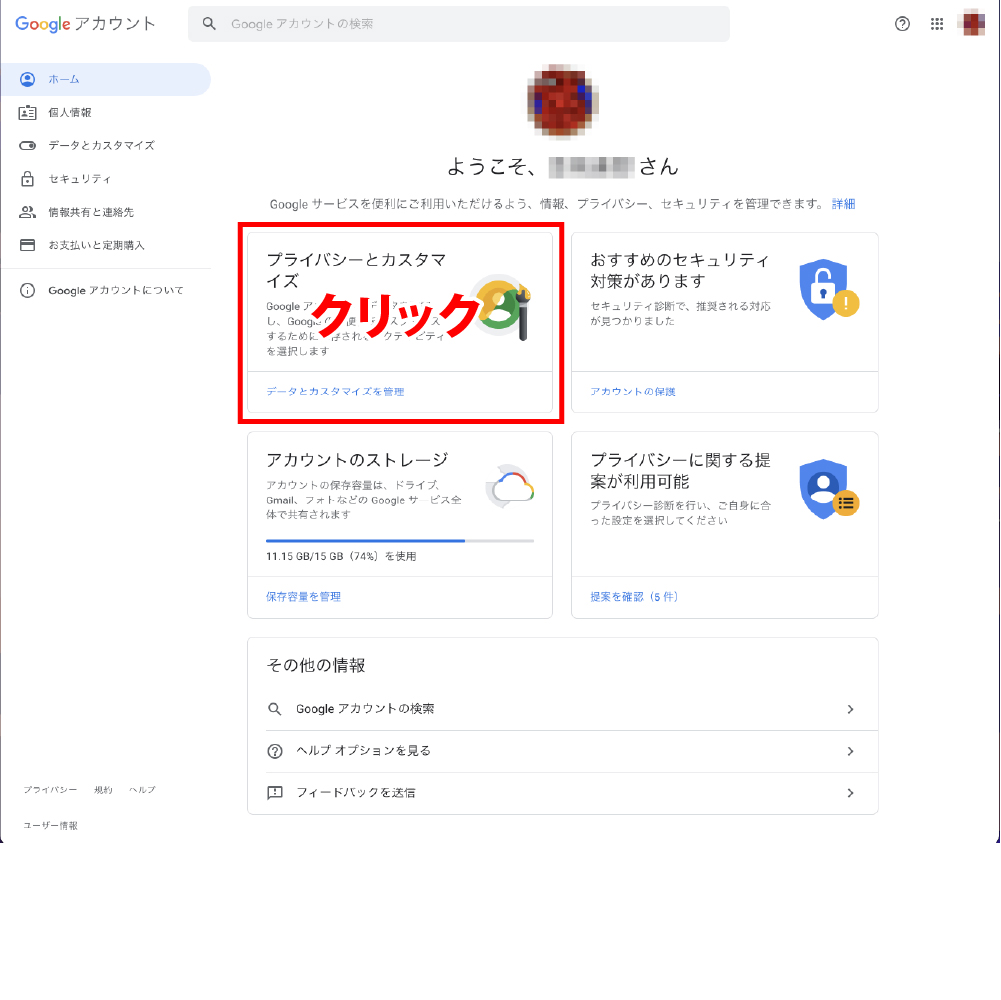Click the お支払いと定期購入 credit card icon

pos(27,245)
